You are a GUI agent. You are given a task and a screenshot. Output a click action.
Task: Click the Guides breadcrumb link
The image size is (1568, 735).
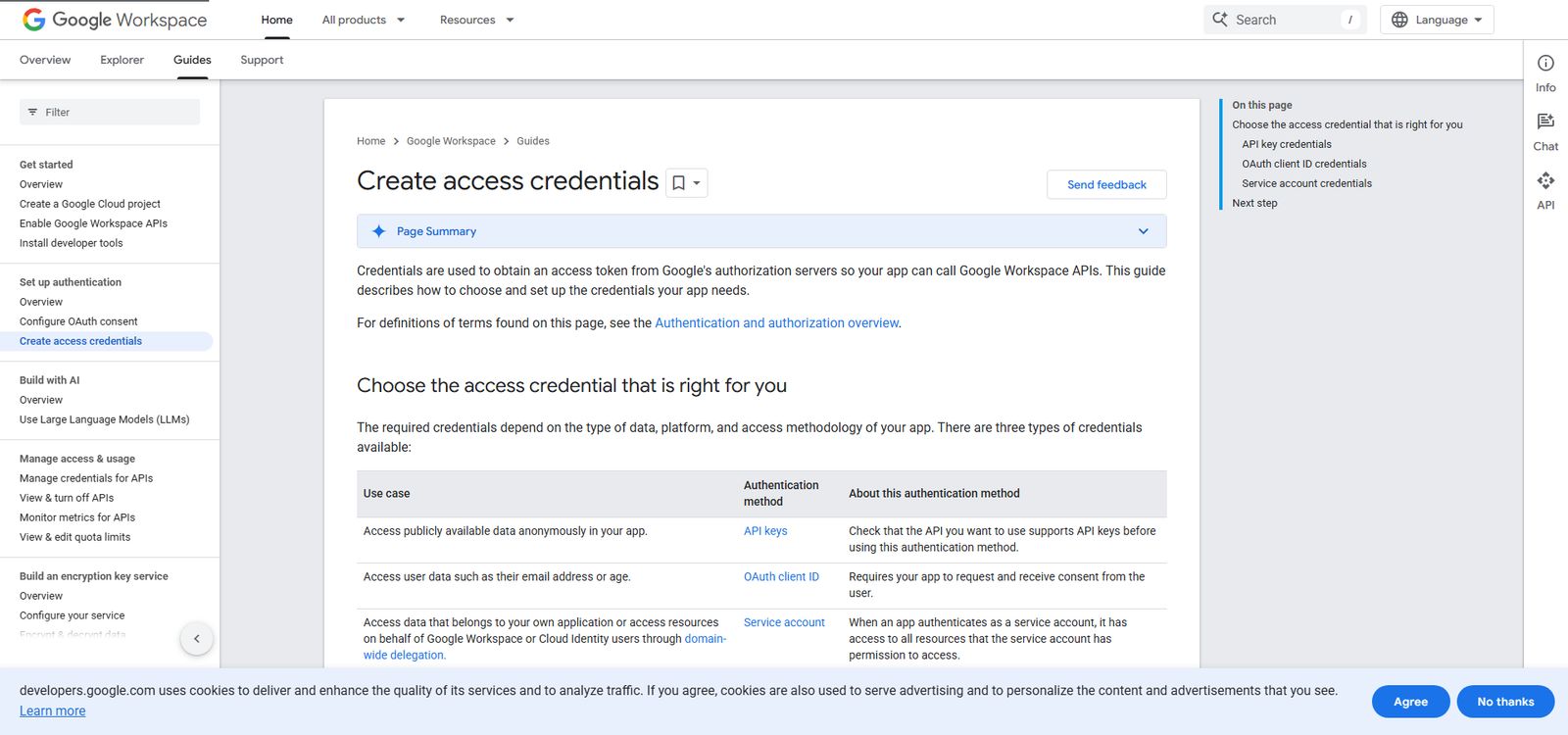point(533,141)
